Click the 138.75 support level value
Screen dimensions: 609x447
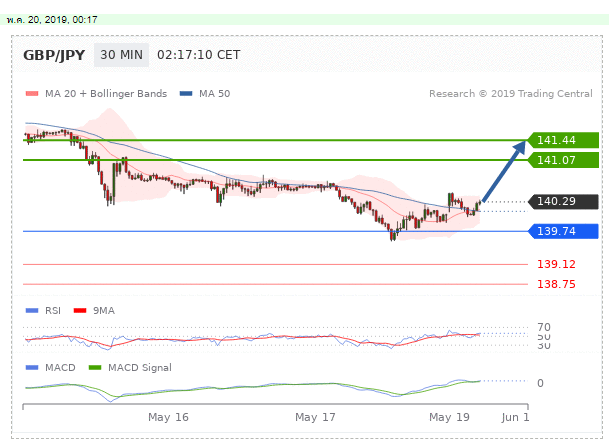(x=554, y=284)
